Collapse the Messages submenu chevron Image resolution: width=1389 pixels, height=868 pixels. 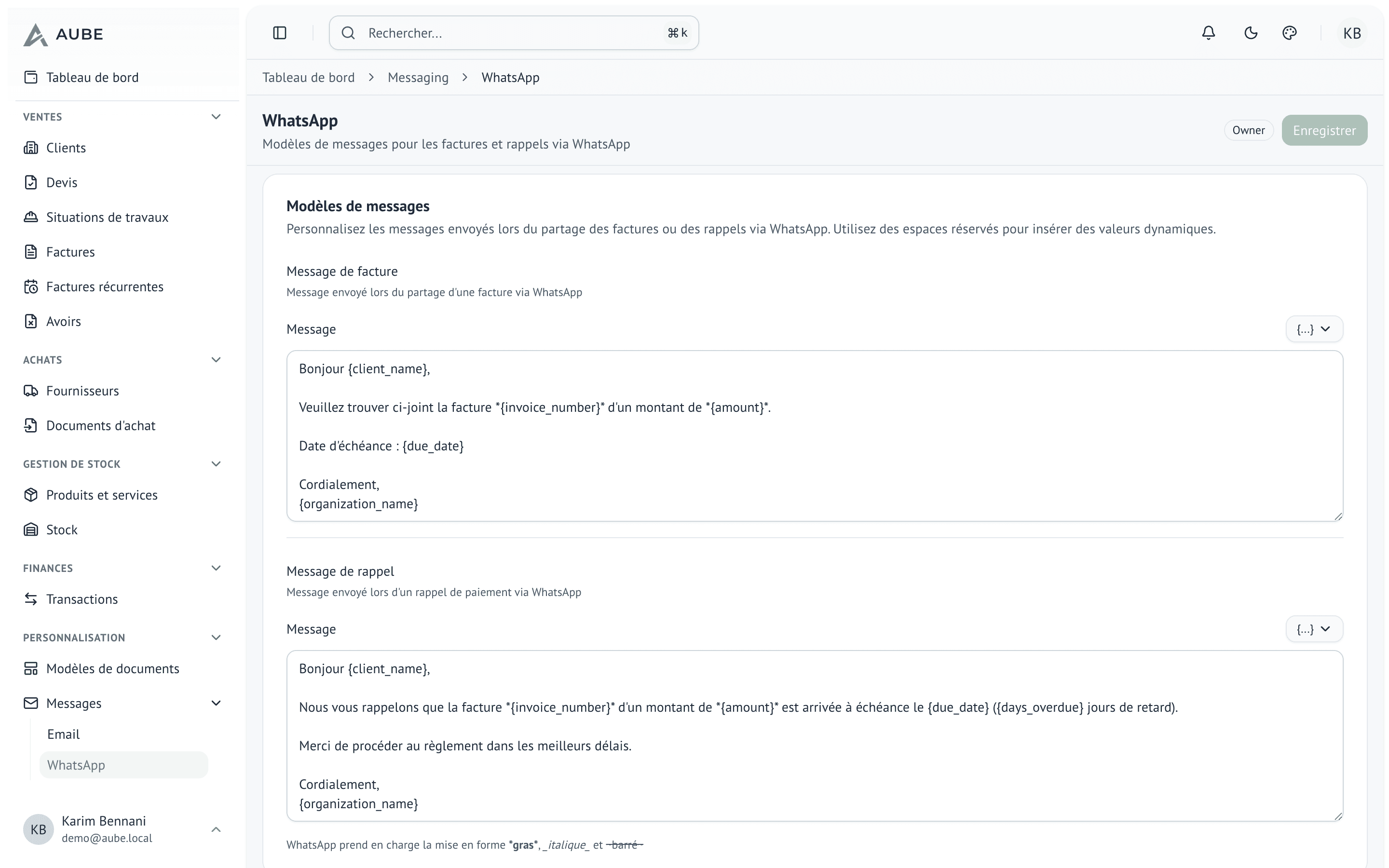point(216,703)
